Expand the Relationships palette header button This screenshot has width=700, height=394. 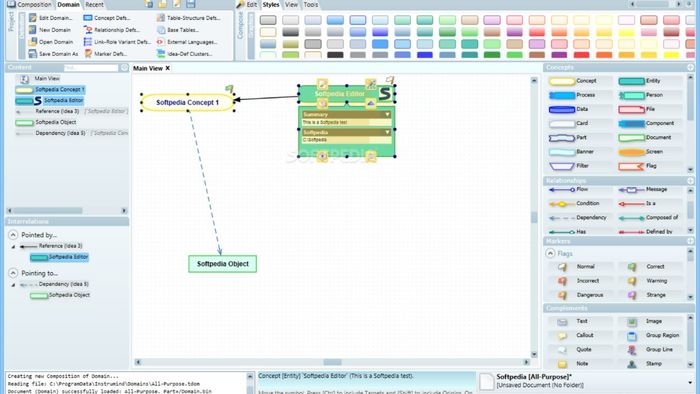click(x=690, y=181)
